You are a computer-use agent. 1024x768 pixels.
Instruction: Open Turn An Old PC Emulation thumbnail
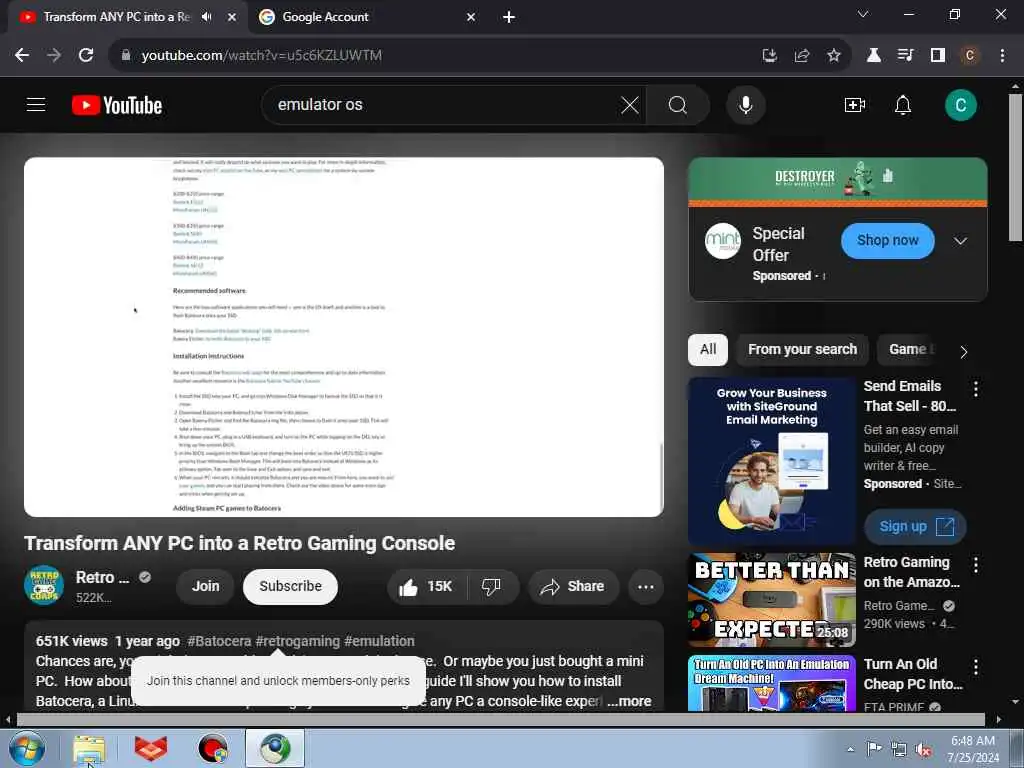coord(772,683)
